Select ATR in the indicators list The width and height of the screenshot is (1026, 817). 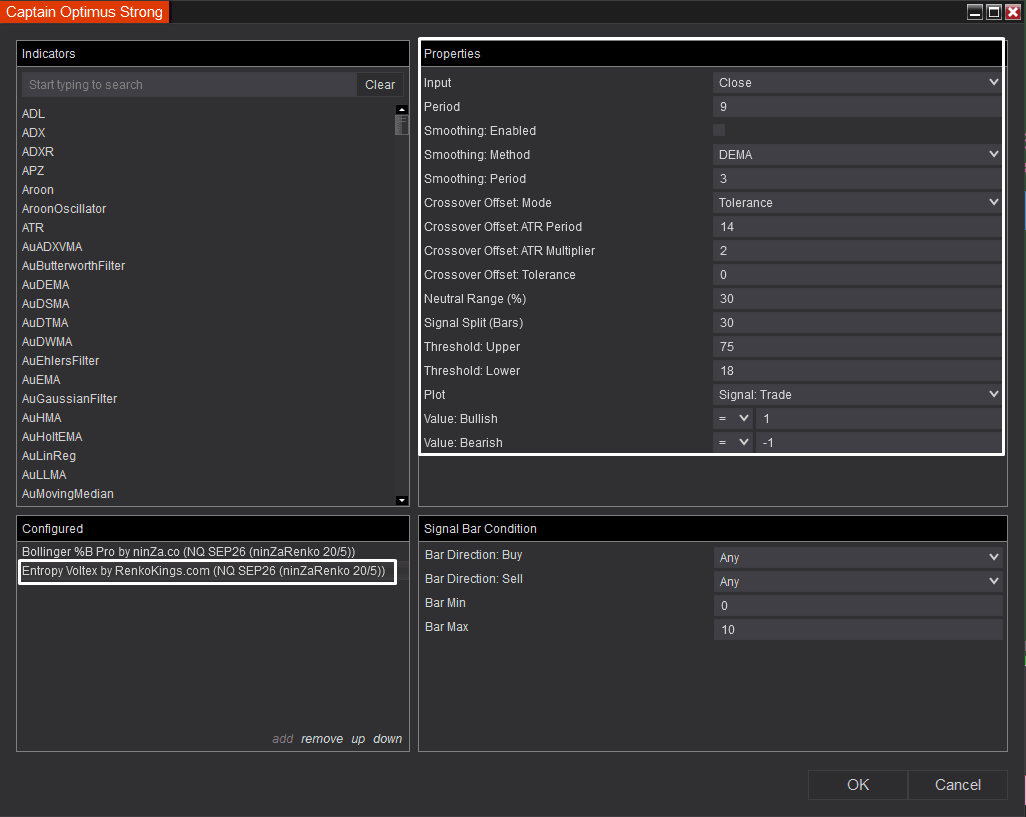[x=33, y=228]
